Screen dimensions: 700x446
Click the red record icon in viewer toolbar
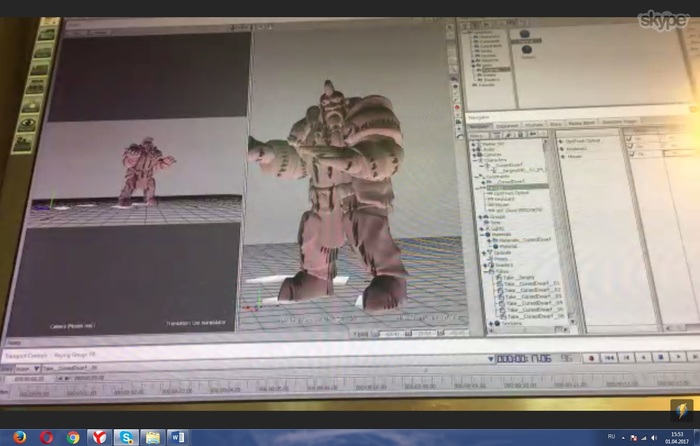tap(457, 108)
